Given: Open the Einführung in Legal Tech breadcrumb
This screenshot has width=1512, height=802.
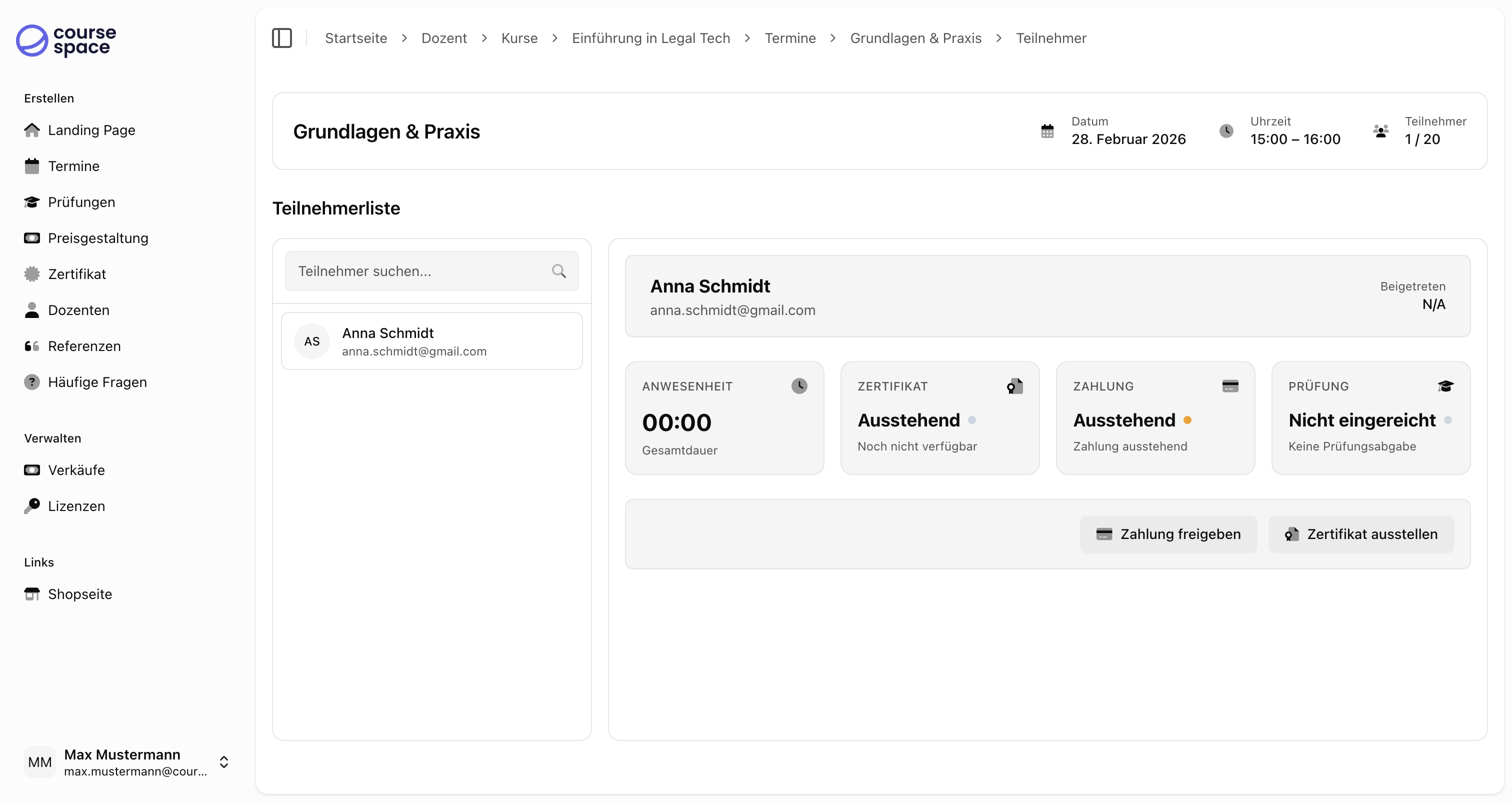Looking at the screenshot, I should click(x=650, y=38).
